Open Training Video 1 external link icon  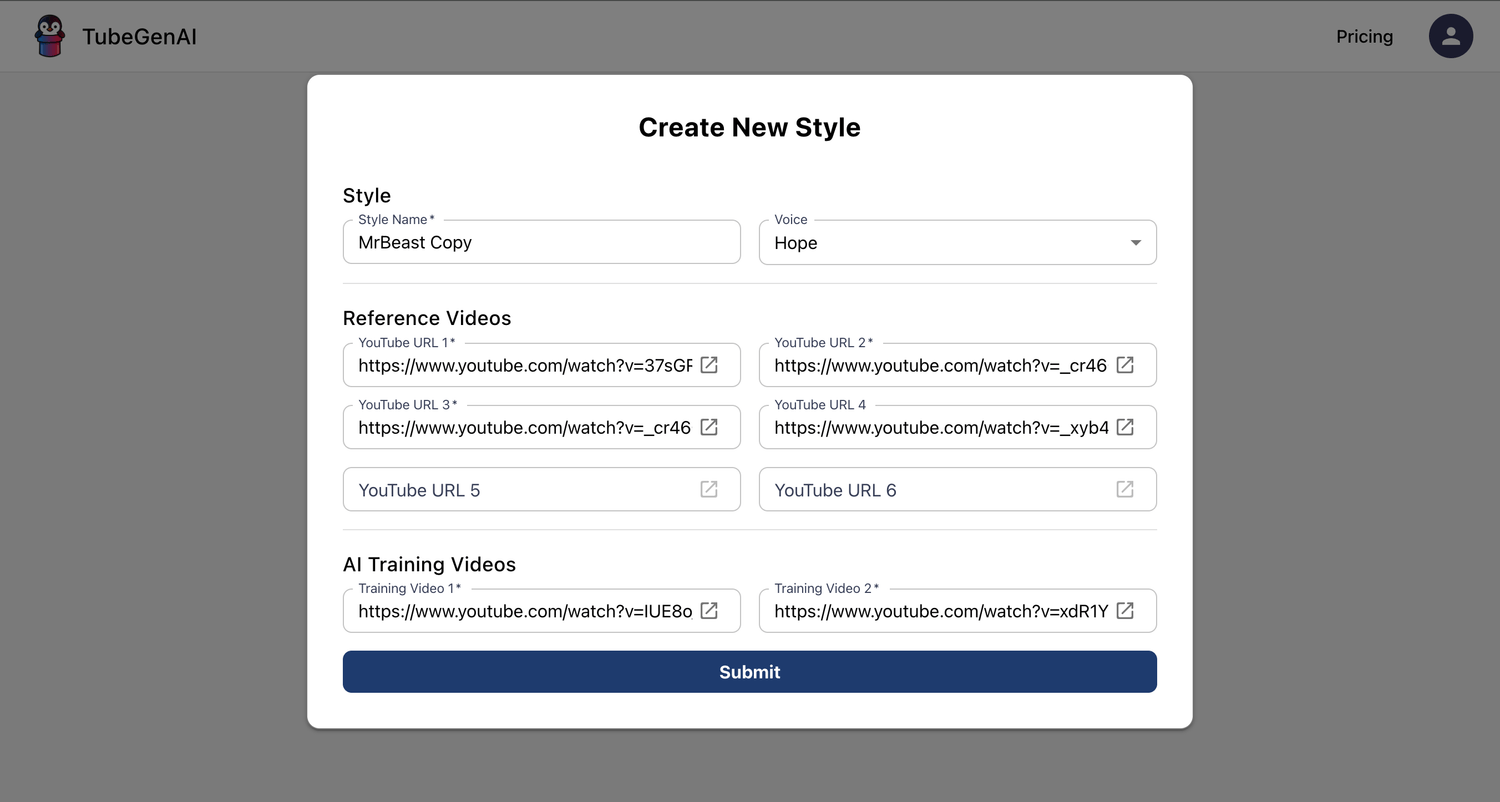[x=709, y=610]
